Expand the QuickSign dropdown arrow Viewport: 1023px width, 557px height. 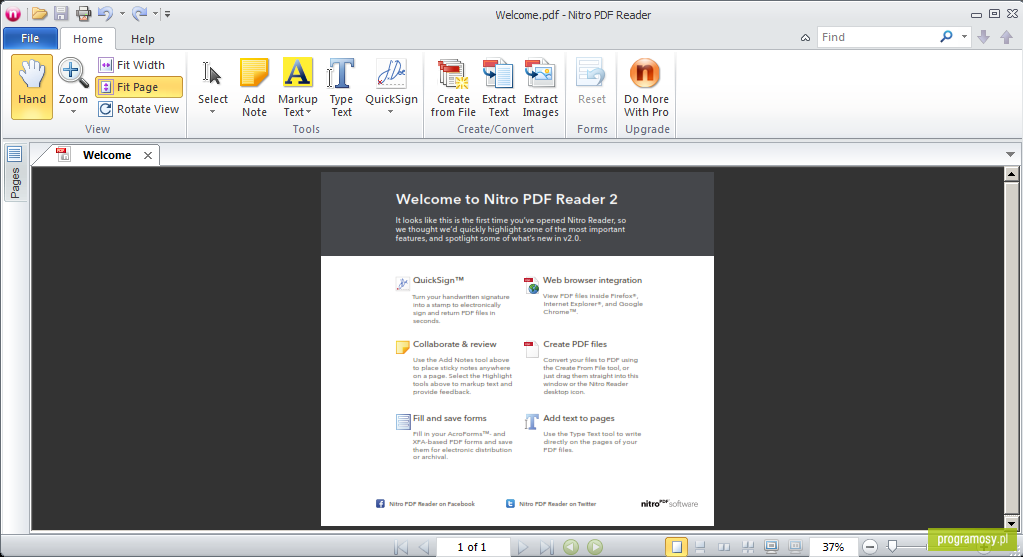coord(391,112)
